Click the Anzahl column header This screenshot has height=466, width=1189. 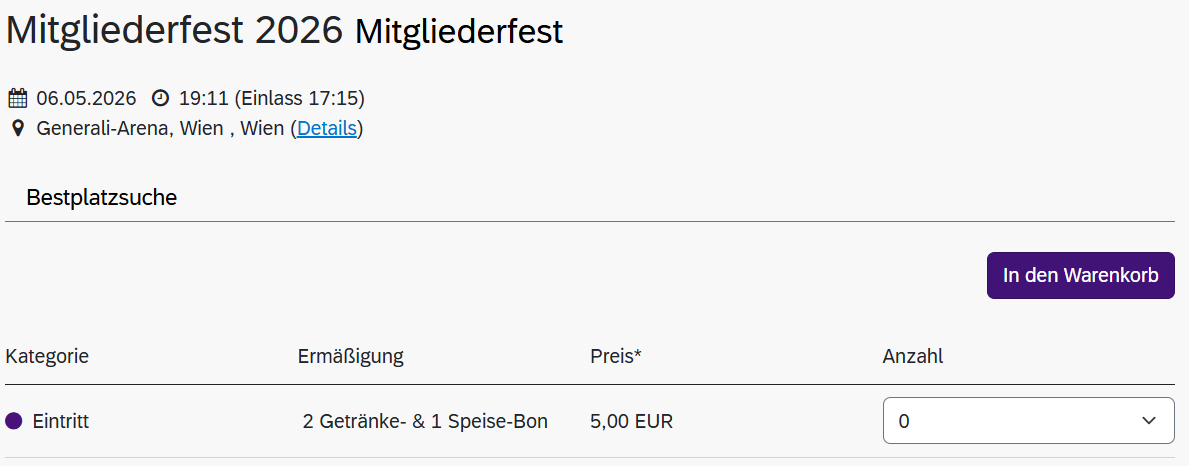pos(912,356)
